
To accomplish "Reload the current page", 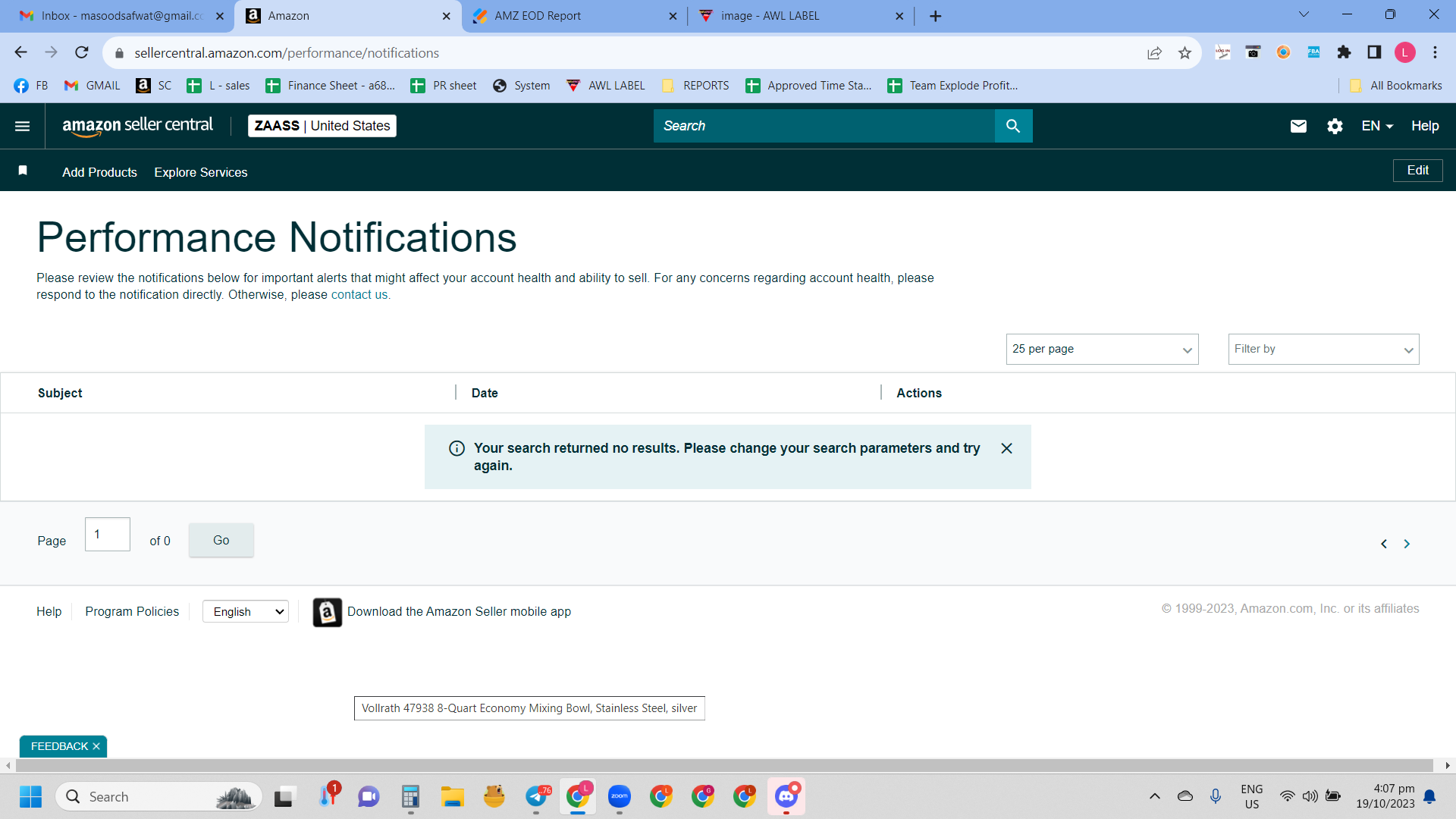I will (82, 52).
